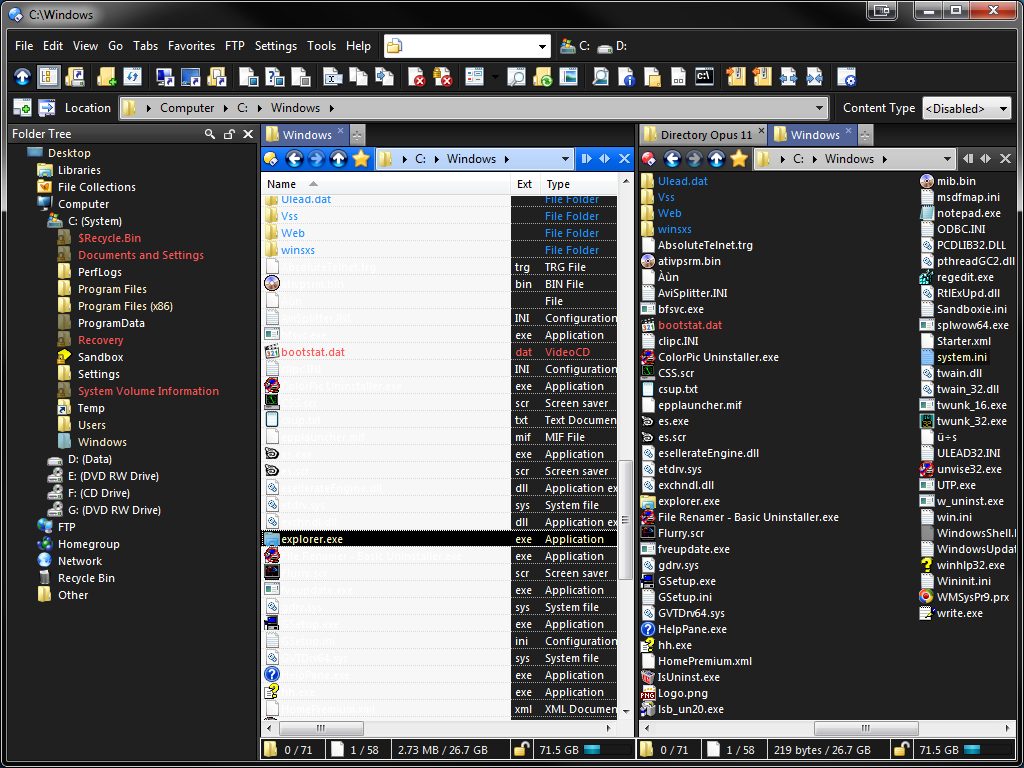Open the address bar history dropdown

tap(545, 45)
